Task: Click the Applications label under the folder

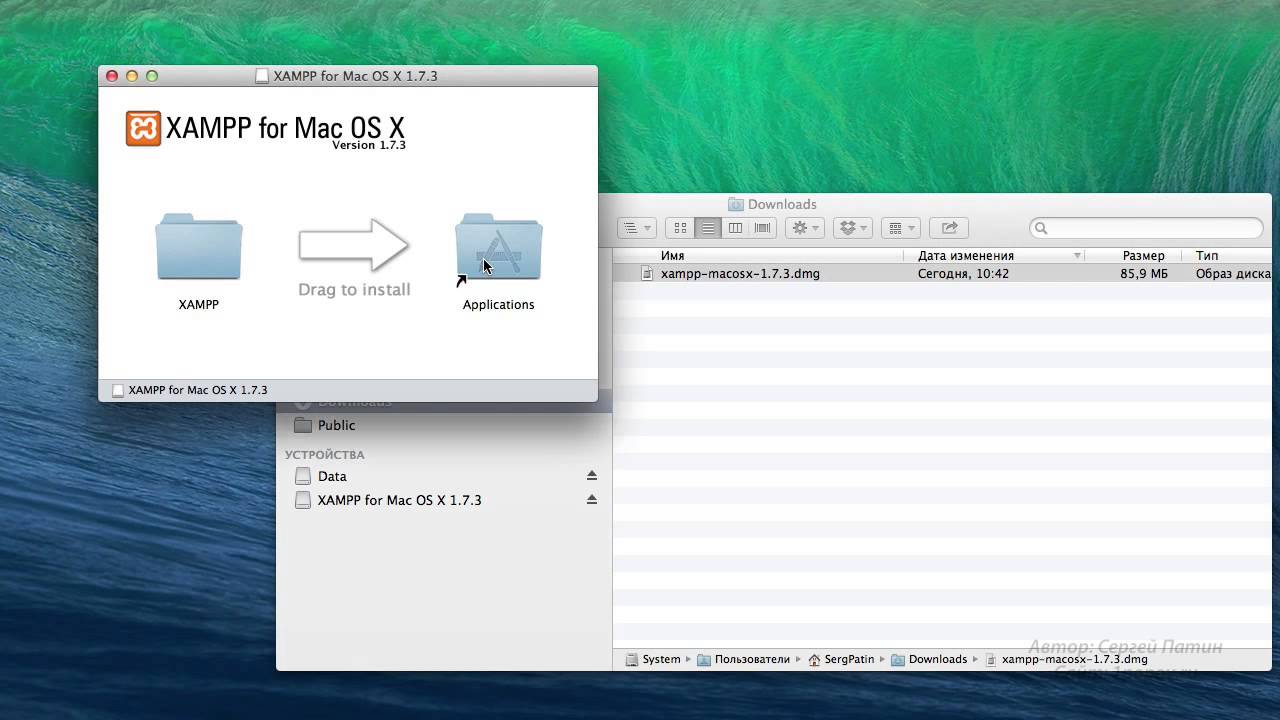Action: [x=498, y=304]
